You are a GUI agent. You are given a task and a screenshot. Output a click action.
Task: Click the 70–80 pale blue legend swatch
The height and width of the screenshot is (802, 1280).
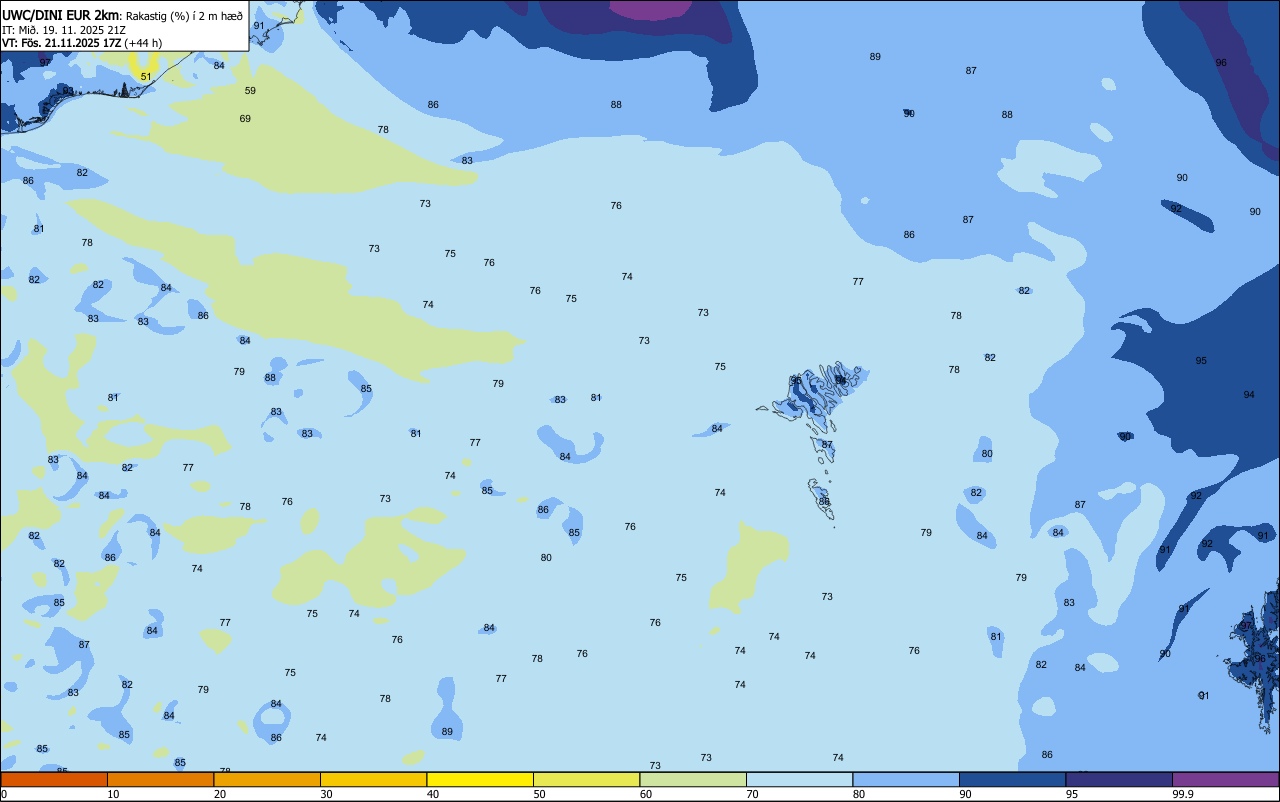point(799,779)
